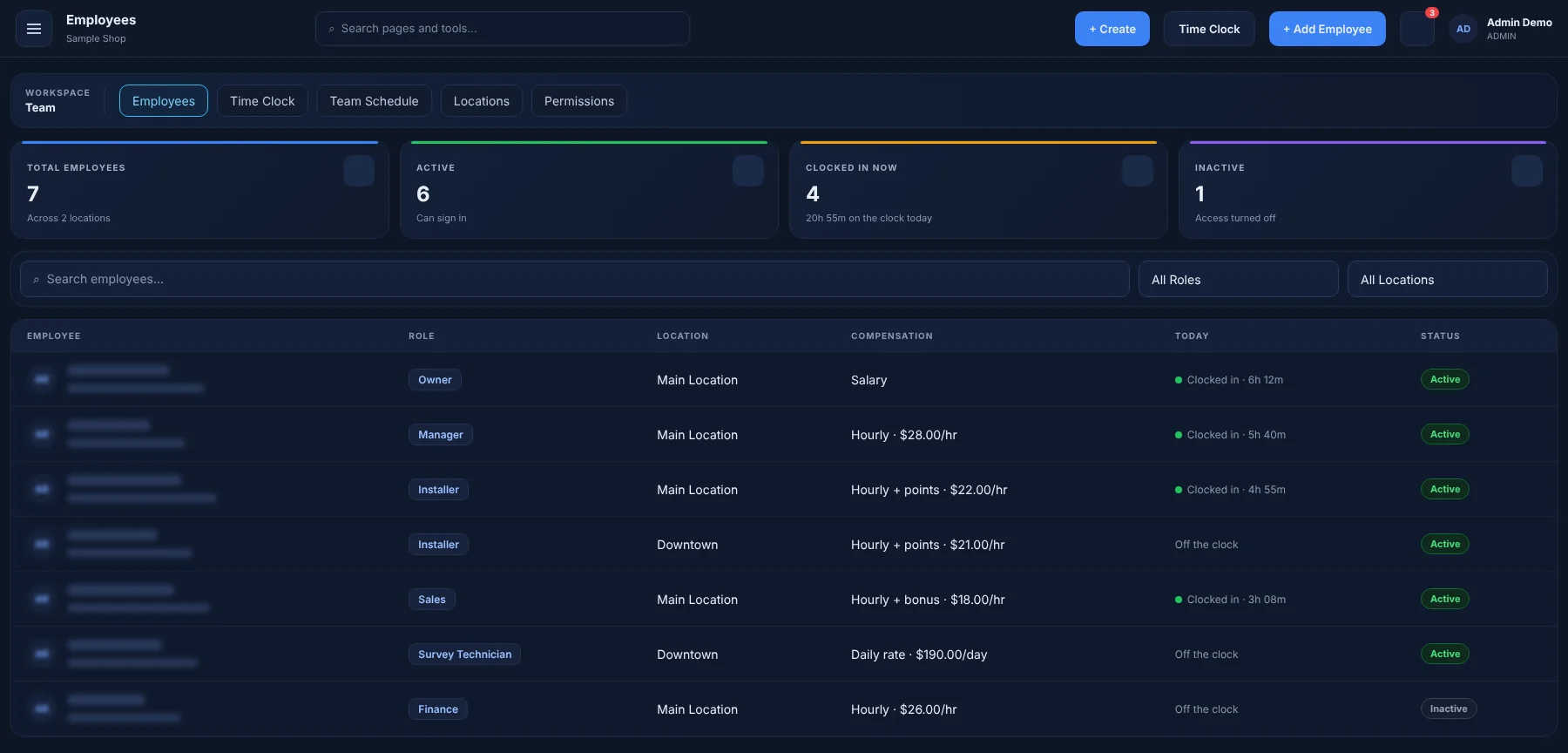Click 'Daily rate · $190.00/day' cell
1568x753 pixels.
(x=919, y=655)
